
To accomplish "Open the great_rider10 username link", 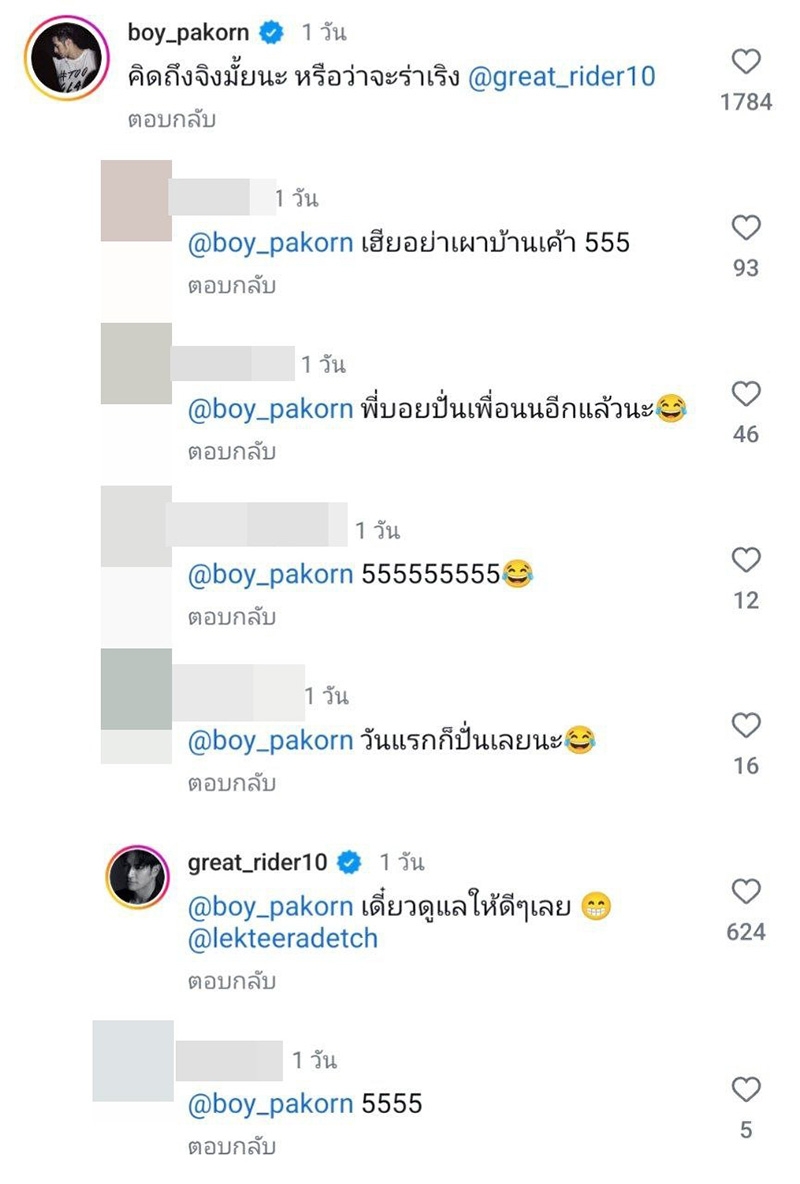I will [257, 862].
